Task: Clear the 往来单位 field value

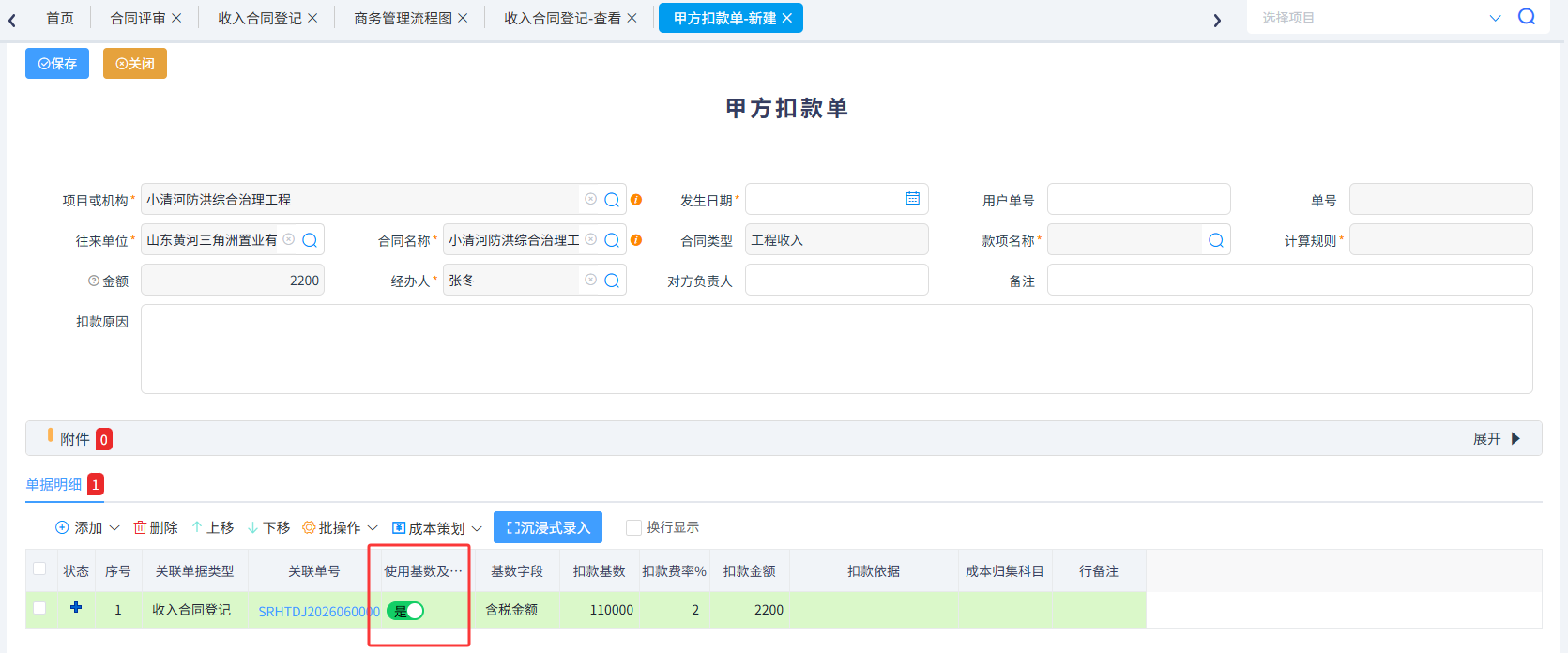Action: pyautogui.click(x=289, y=239)
